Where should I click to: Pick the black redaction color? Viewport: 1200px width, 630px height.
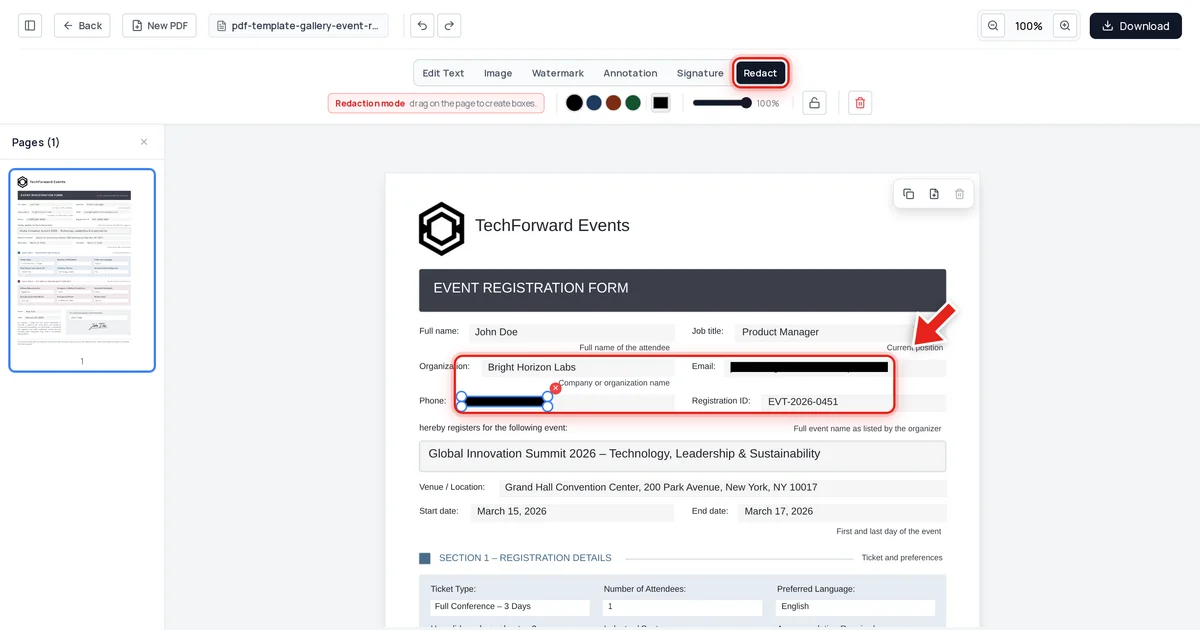pos(574,103)
